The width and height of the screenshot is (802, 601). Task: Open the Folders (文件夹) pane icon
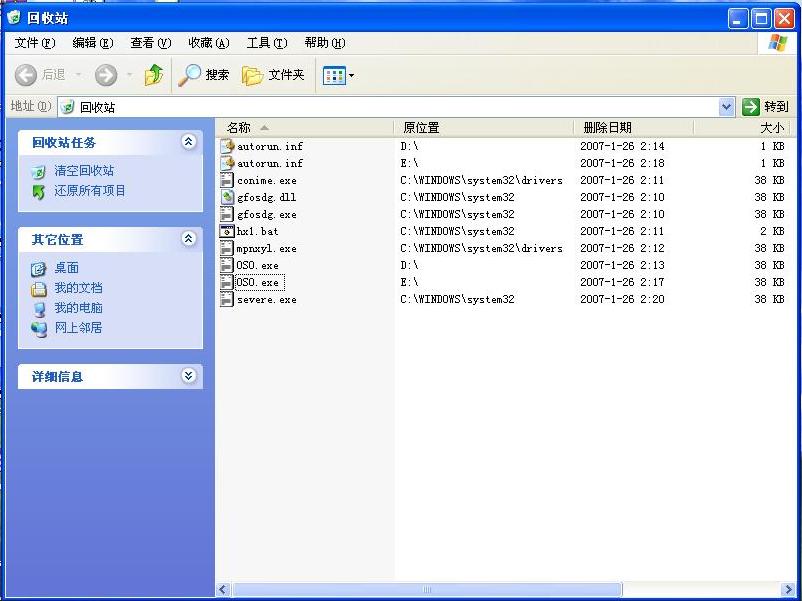coord(252,76)
